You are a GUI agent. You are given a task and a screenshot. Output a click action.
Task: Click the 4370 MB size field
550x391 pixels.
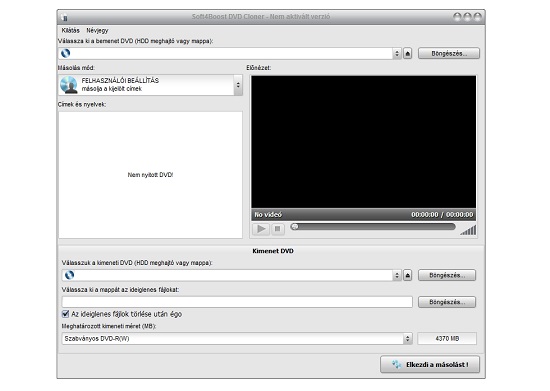(x=447, y=339)
